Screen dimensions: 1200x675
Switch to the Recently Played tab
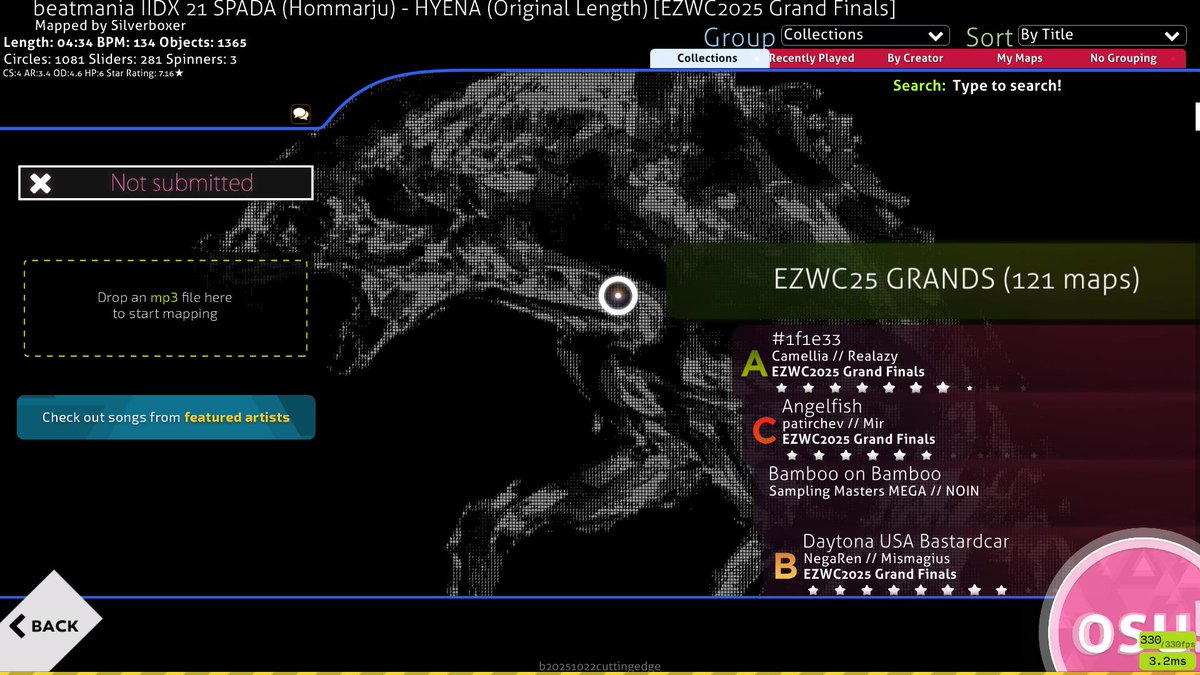(x=812, y=58)
